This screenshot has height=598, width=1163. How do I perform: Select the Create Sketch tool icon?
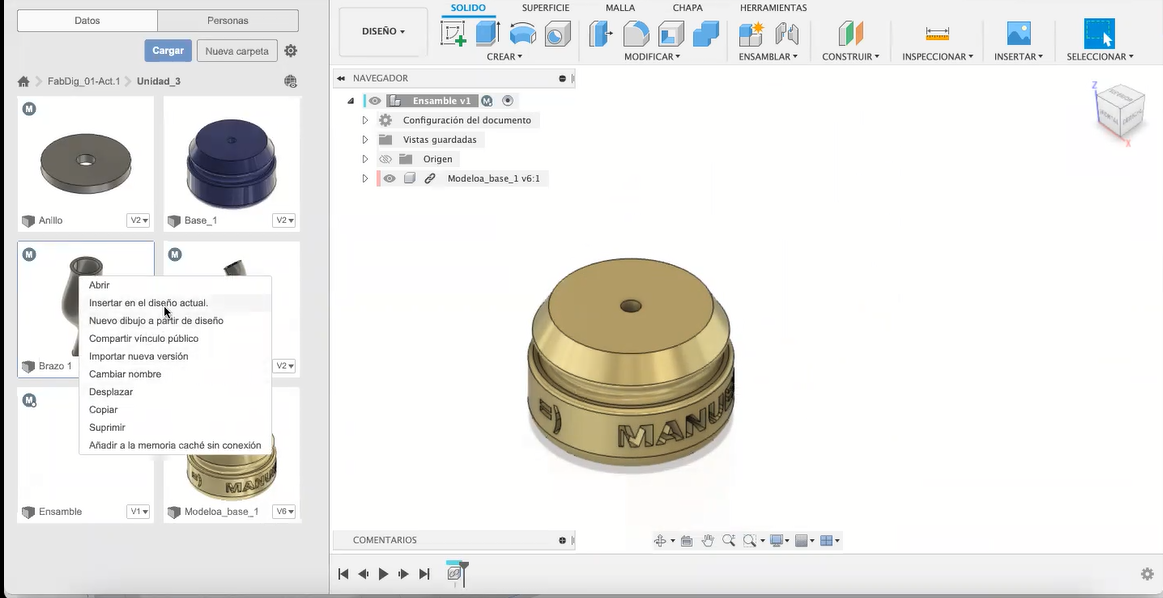click(x=452, y=34)
